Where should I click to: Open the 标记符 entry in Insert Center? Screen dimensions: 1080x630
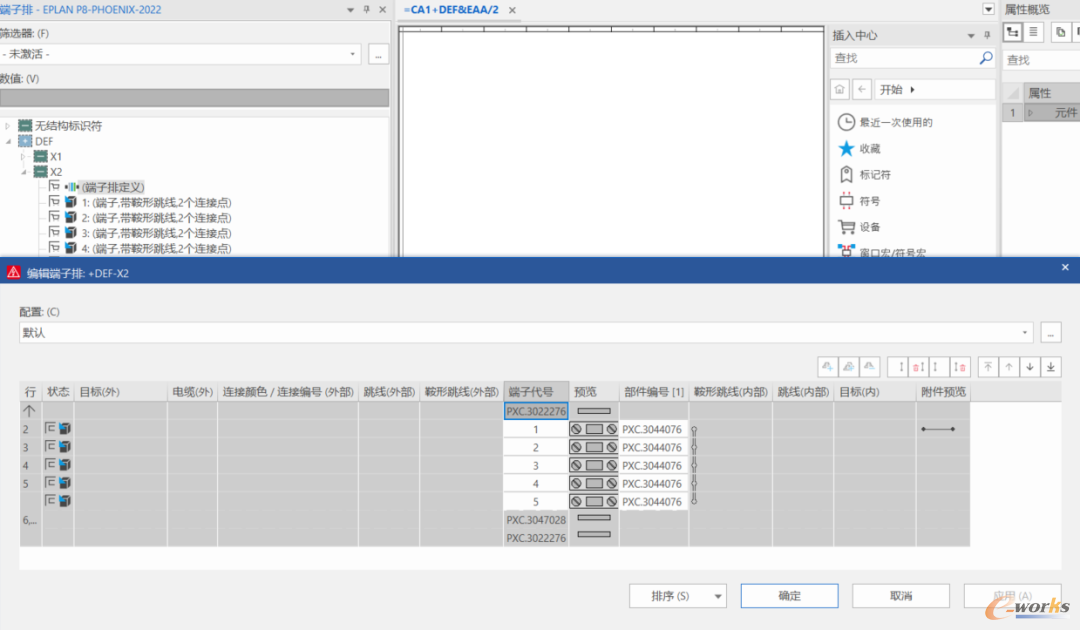(x=864, y=174)
